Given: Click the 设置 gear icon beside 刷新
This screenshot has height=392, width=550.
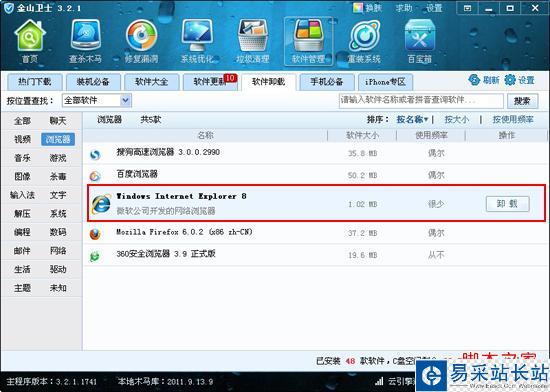Looking at the screenshot, I should (x=510, y=80).
